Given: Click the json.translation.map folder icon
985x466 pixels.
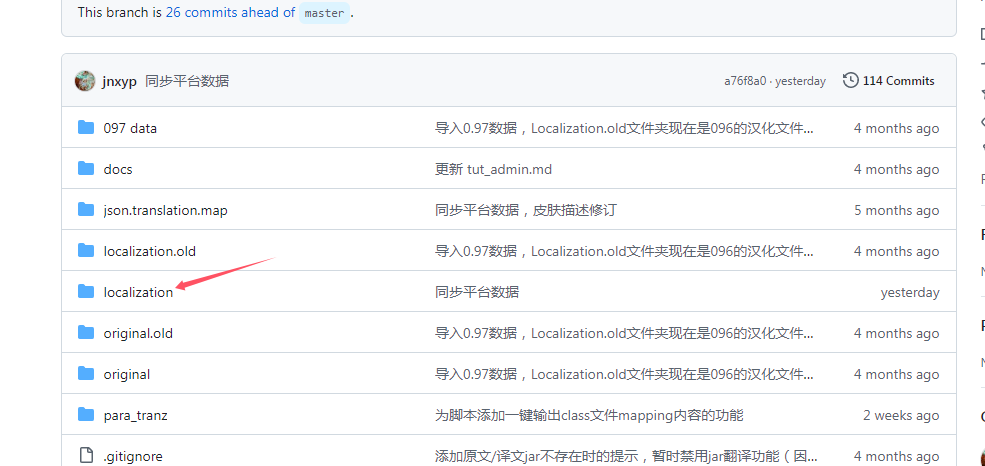Looking at the screenshot, I should point(86,210).
